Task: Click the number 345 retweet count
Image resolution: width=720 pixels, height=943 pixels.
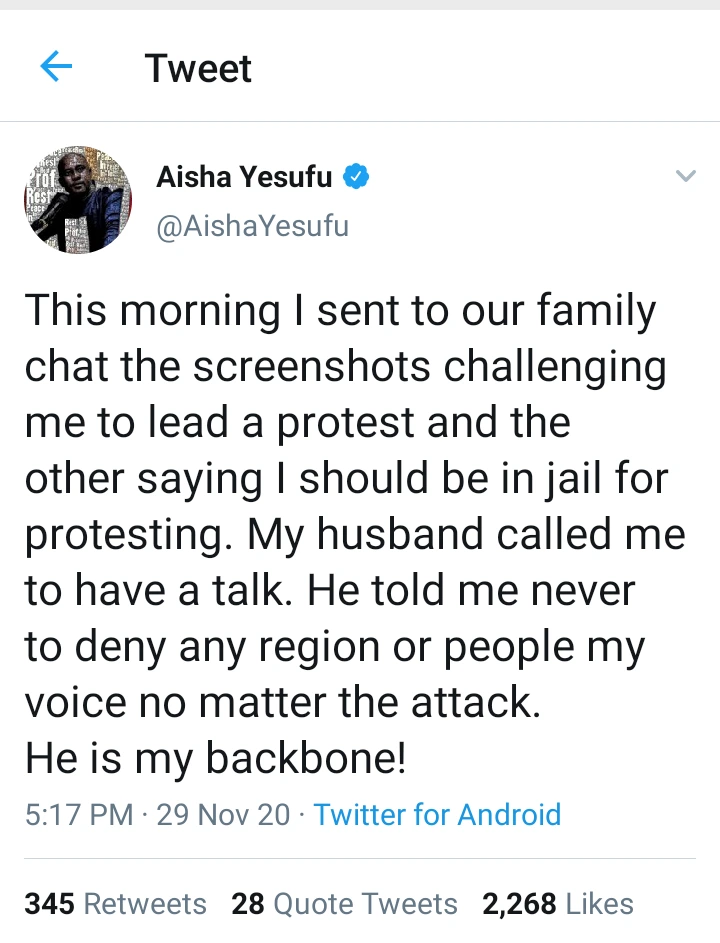Action: [50, 904]
